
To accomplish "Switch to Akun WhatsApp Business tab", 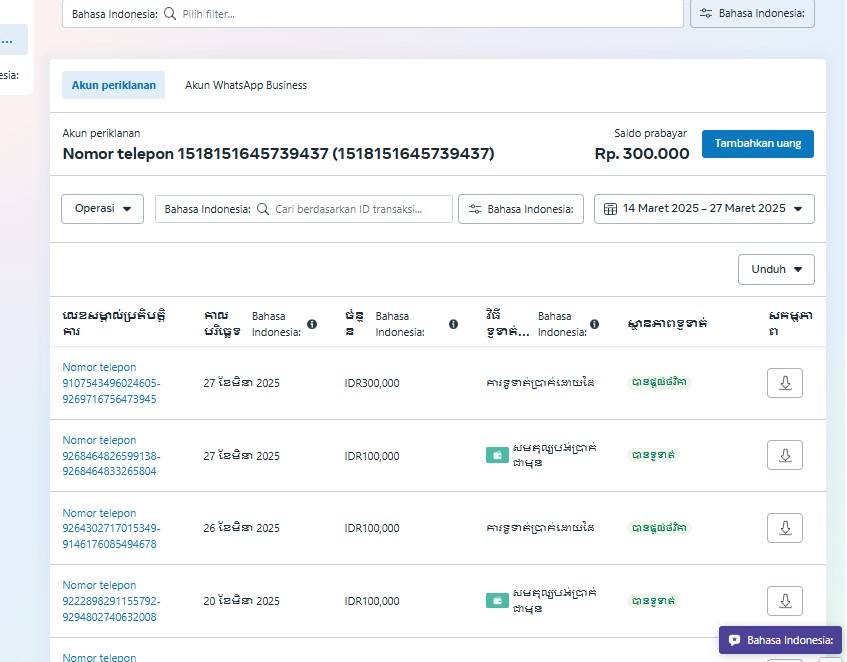I will pos(245,85).
